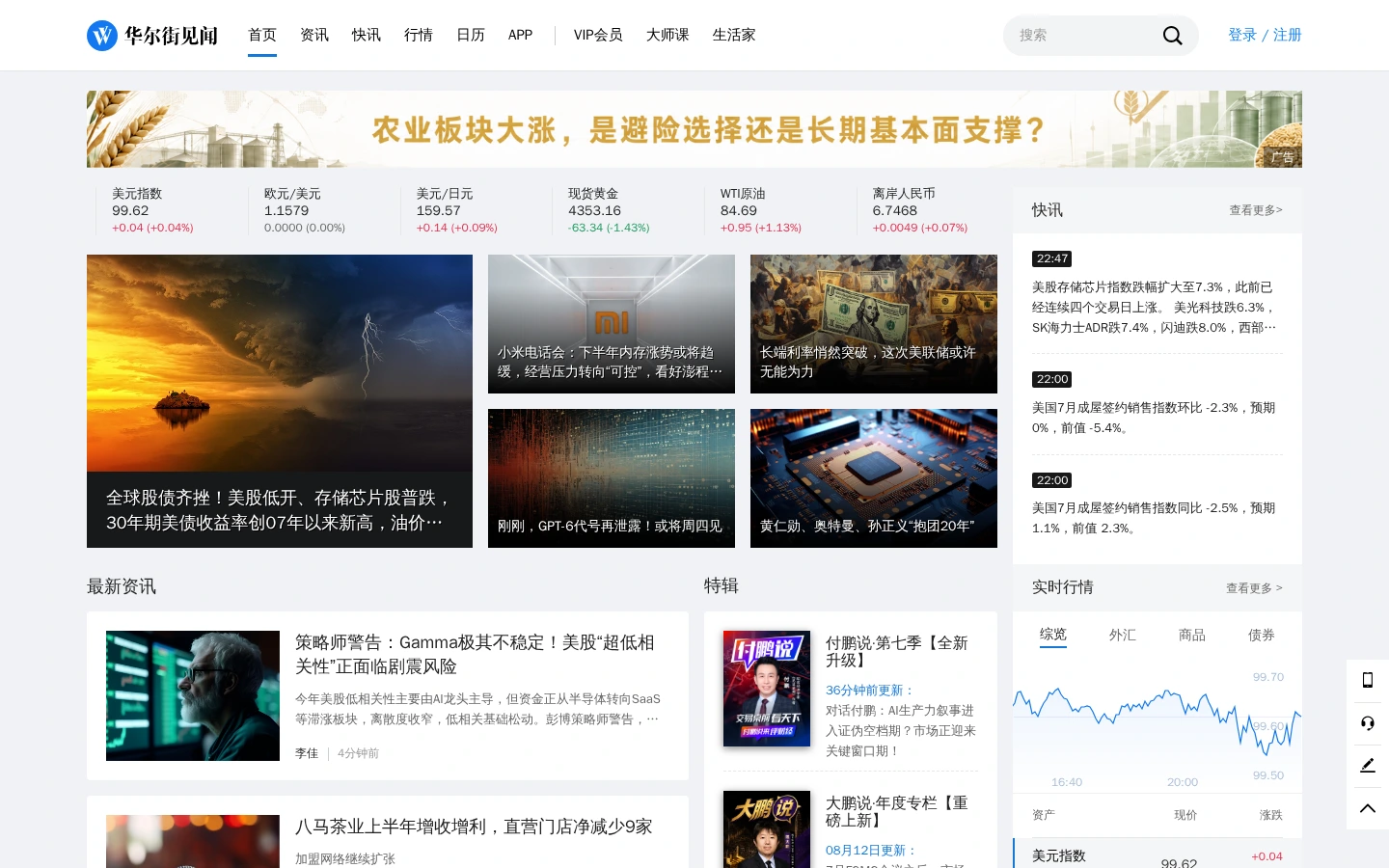Viewport: 1389px width, 868px height.
Task: Click the 注册 link
Action: click(x=1288, y=35)
